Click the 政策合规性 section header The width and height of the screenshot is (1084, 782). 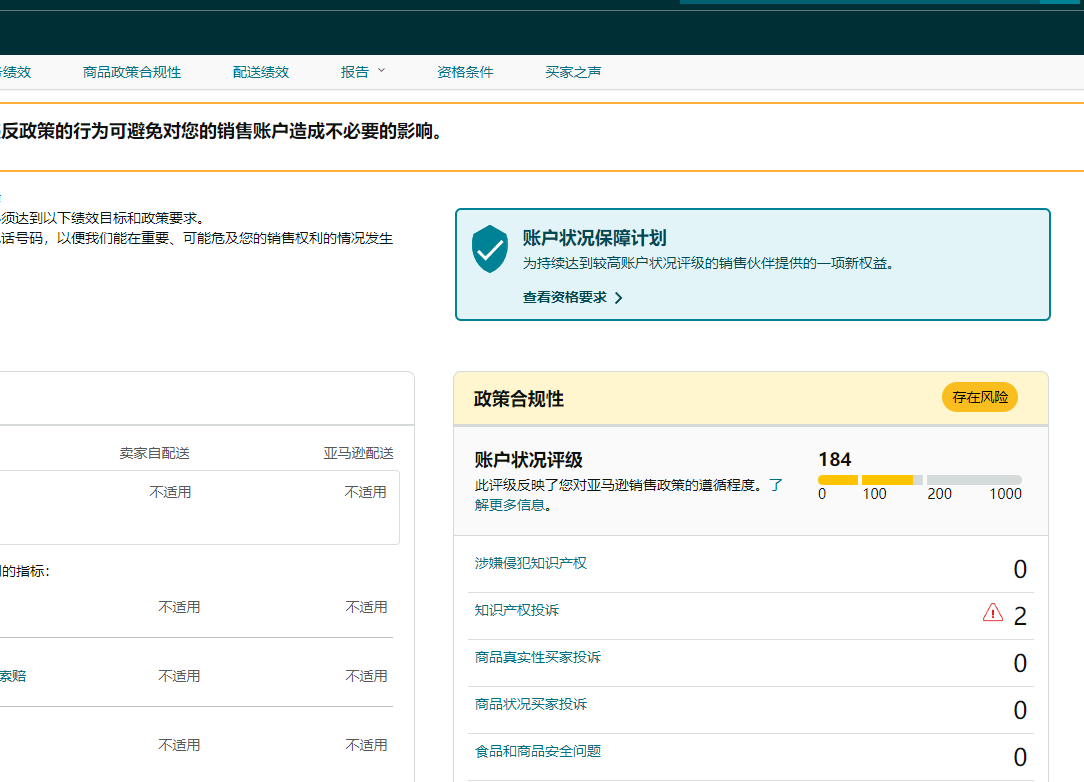(519, 399)
